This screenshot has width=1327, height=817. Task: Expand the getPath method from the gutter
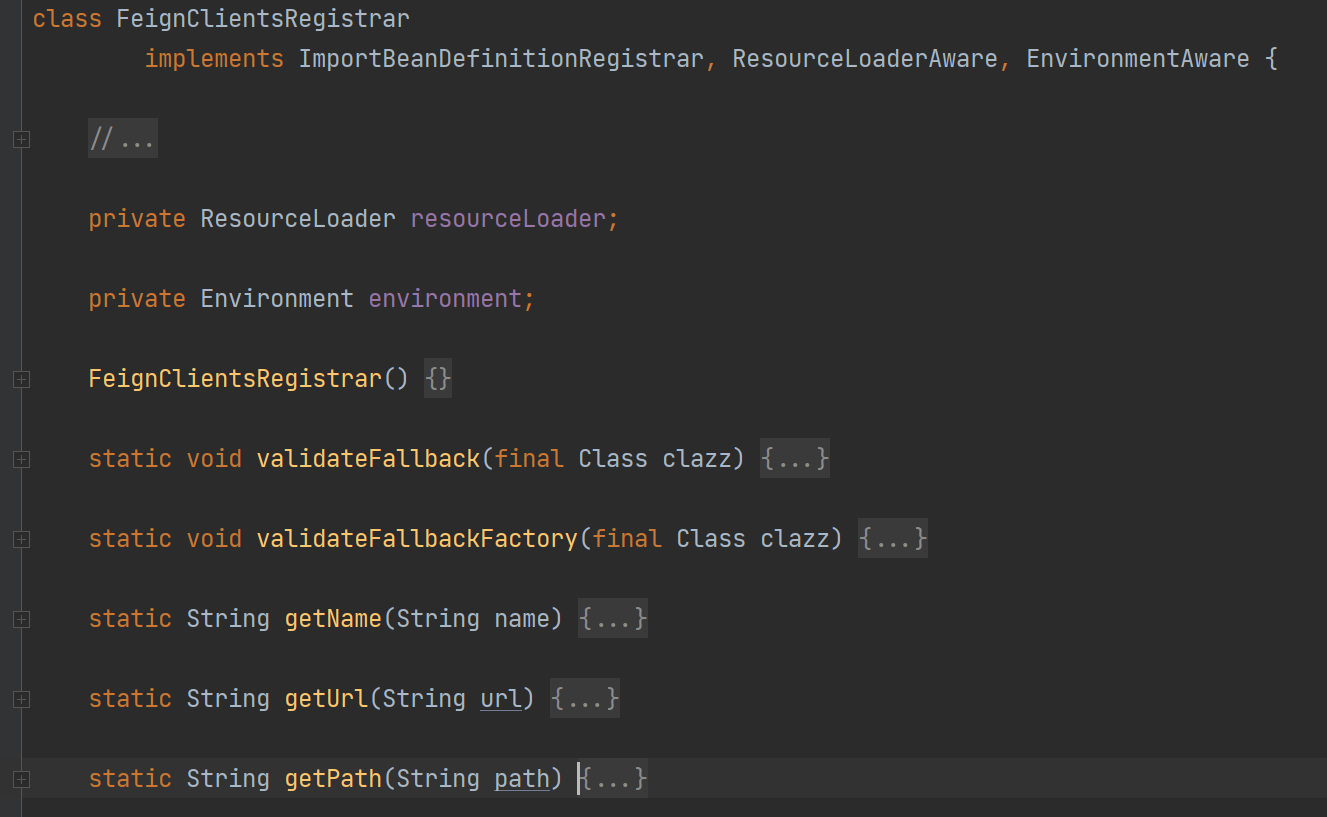point(21,780)
